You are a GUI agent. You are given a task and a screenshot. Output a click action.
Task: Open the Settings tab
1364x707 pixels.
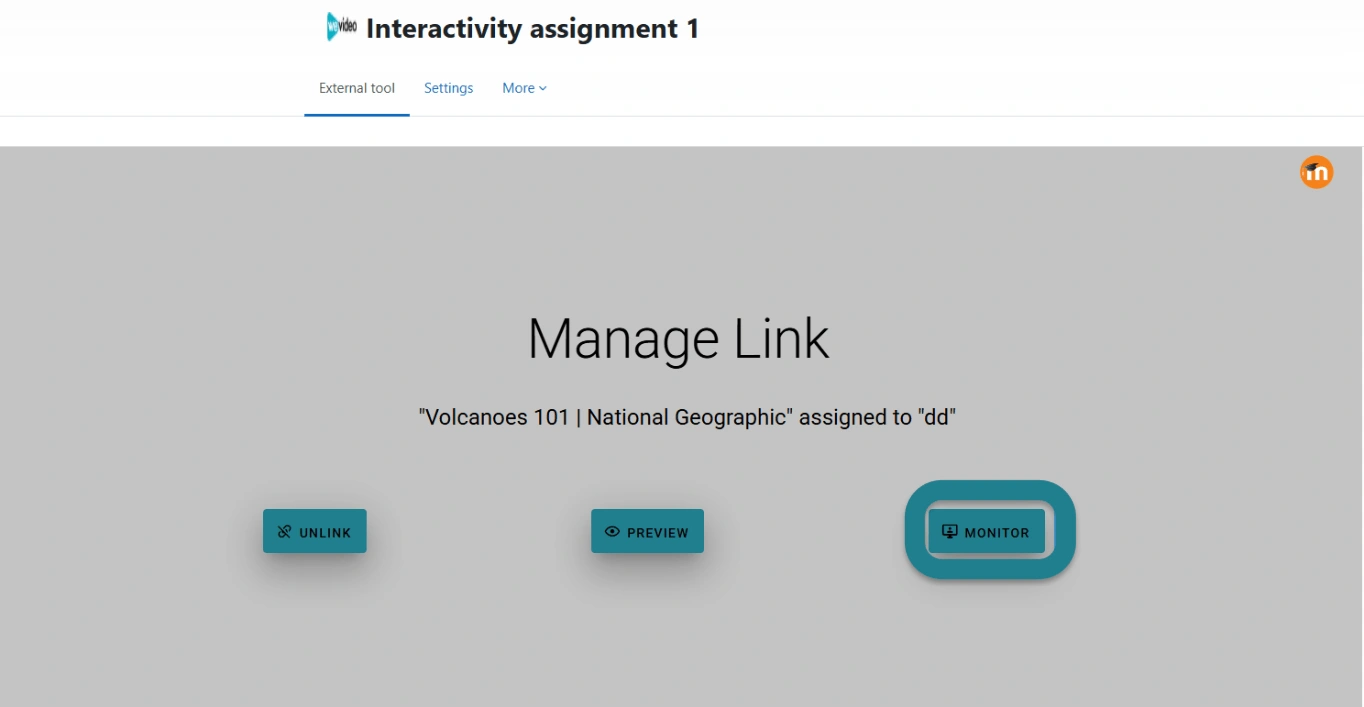[448, 88]
